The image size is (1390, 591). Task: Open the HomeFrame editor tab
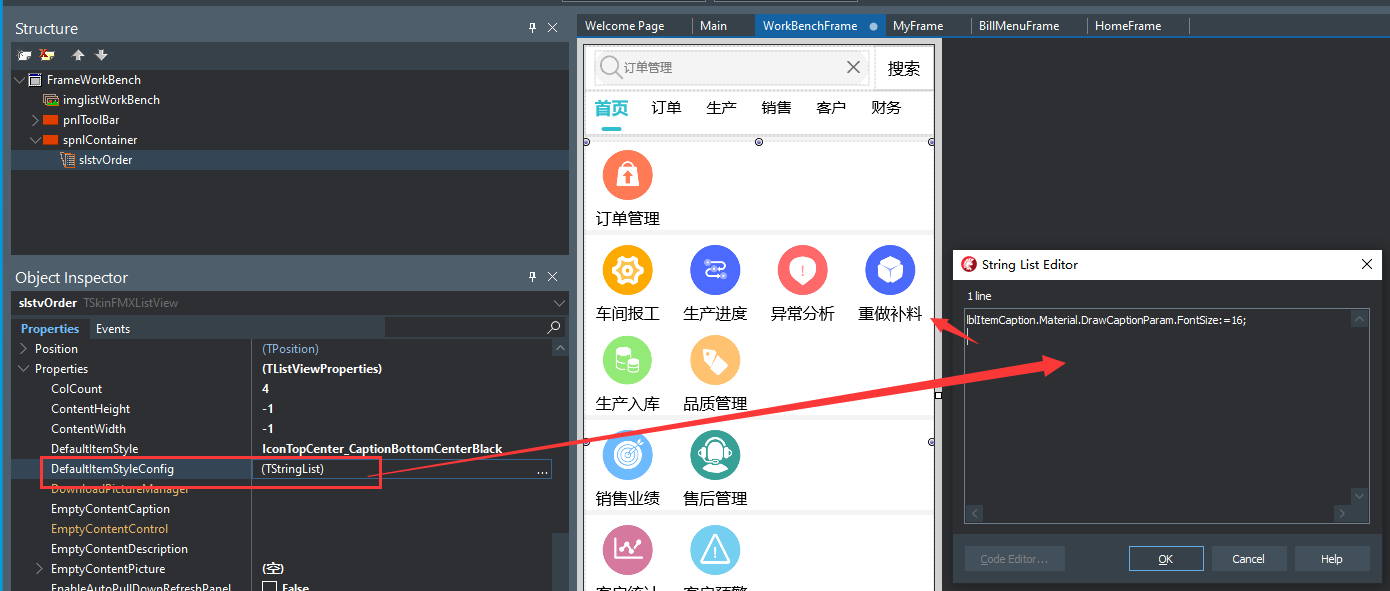coord(1128,26)
